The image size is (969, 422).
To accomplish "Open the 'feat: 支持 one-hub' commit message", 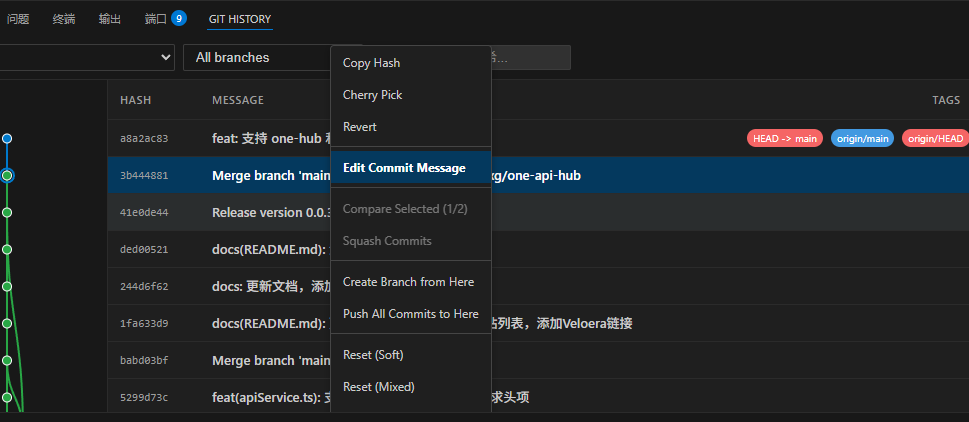I will (x=271, y=138).
